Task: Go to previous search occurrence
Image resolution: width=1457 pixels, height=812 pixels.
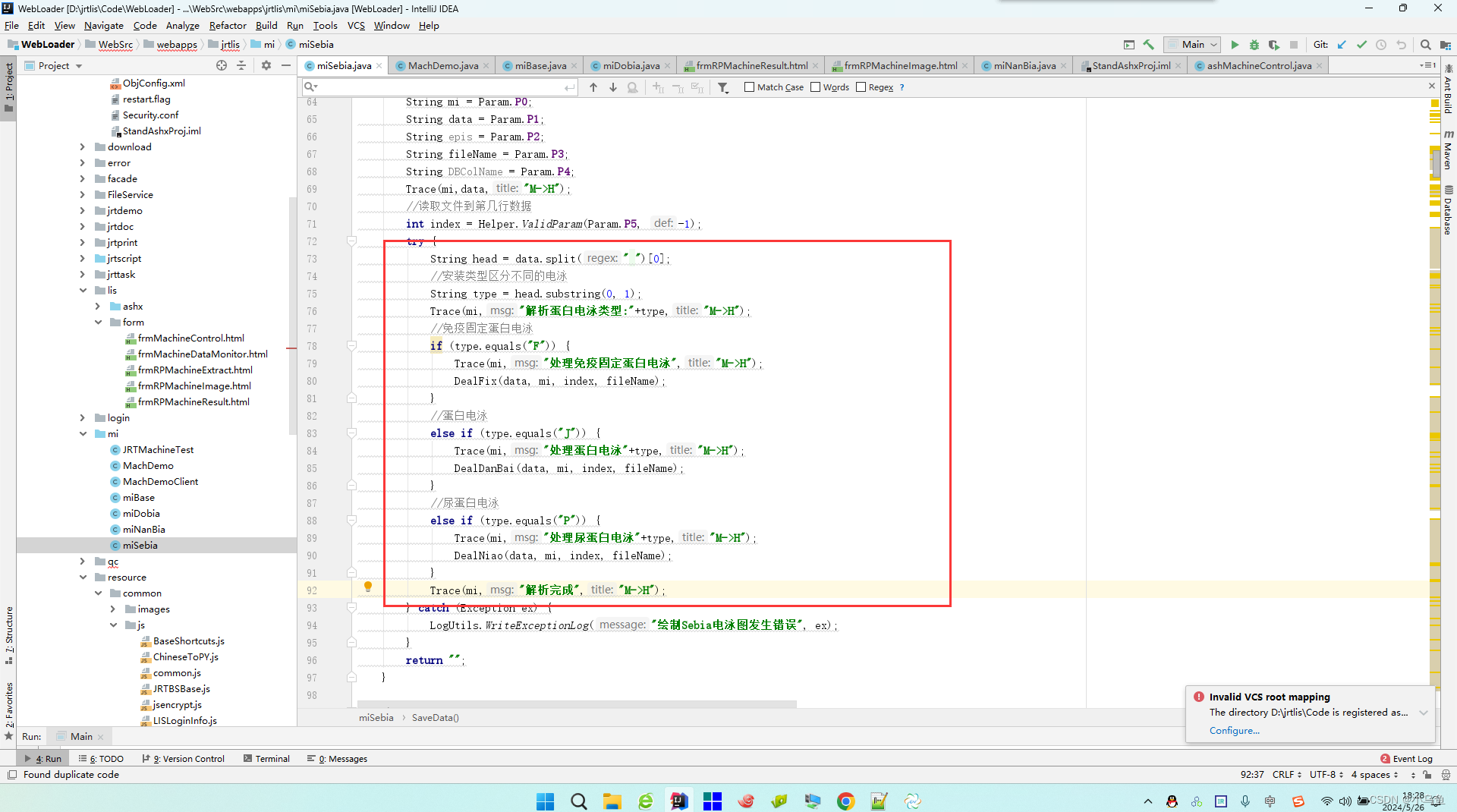Action: (x=593, y=87)
